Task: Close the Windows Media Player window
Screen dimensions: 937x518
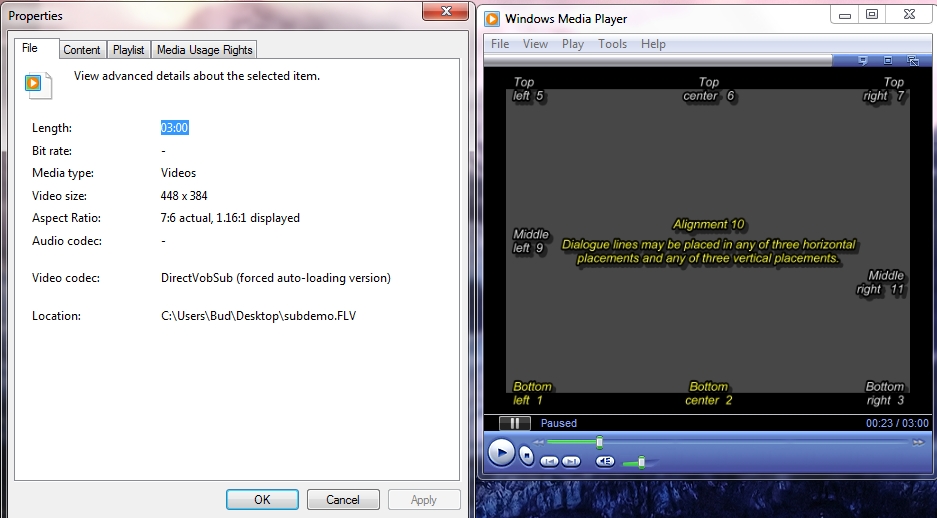Action: 909,15
